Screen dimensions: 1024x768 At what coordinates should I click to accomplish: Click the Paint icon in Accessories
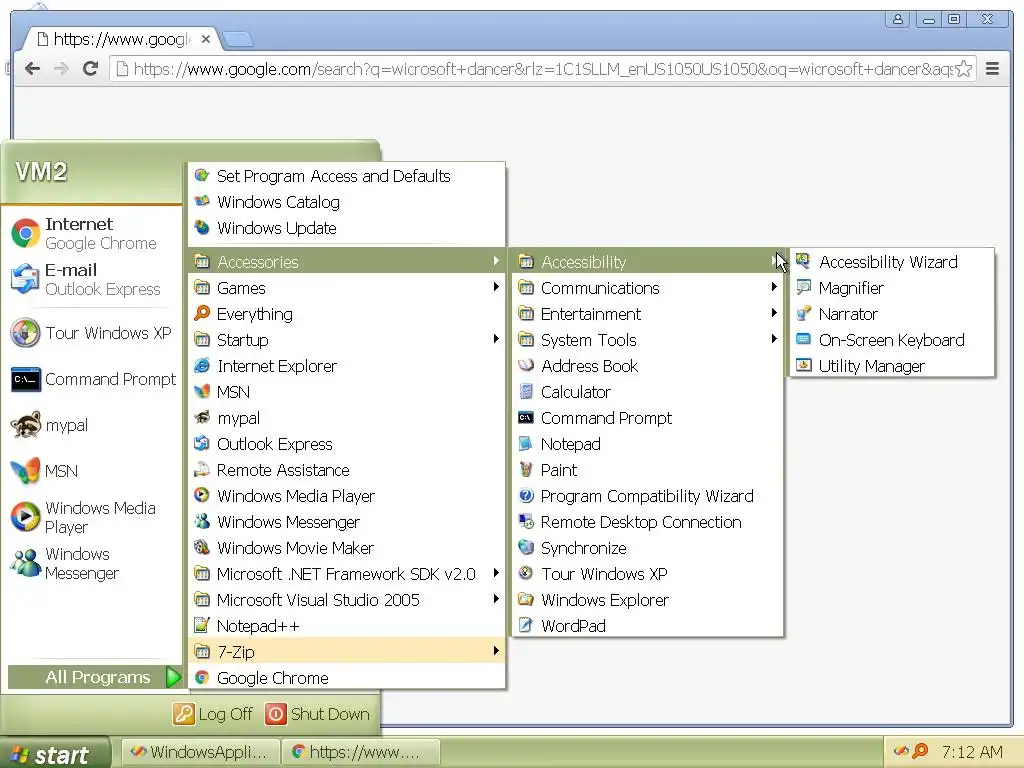pos(526,470)
